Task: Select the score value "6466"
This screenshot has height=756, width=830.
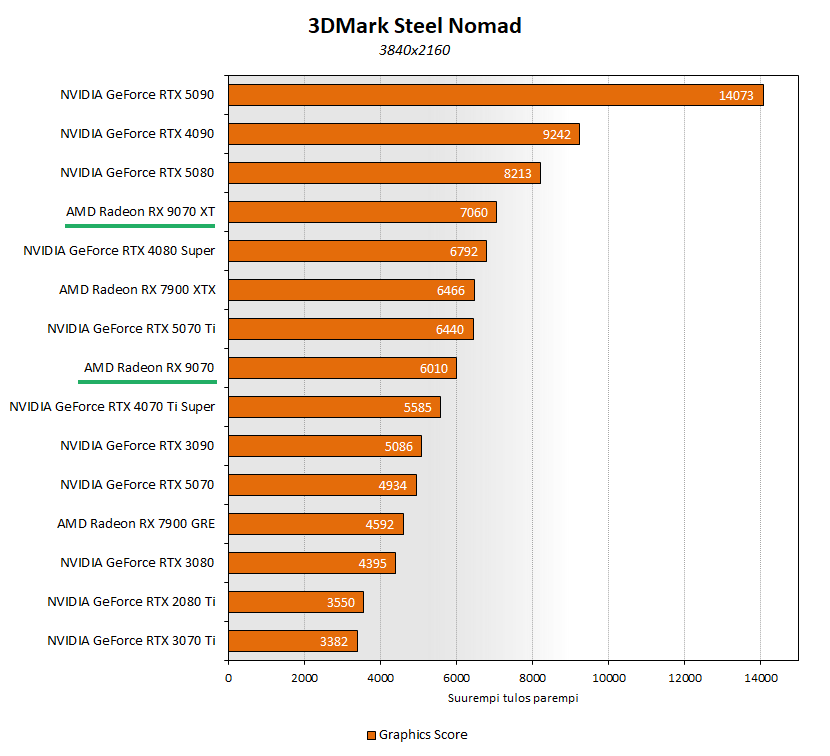Action: click(450, 291)
